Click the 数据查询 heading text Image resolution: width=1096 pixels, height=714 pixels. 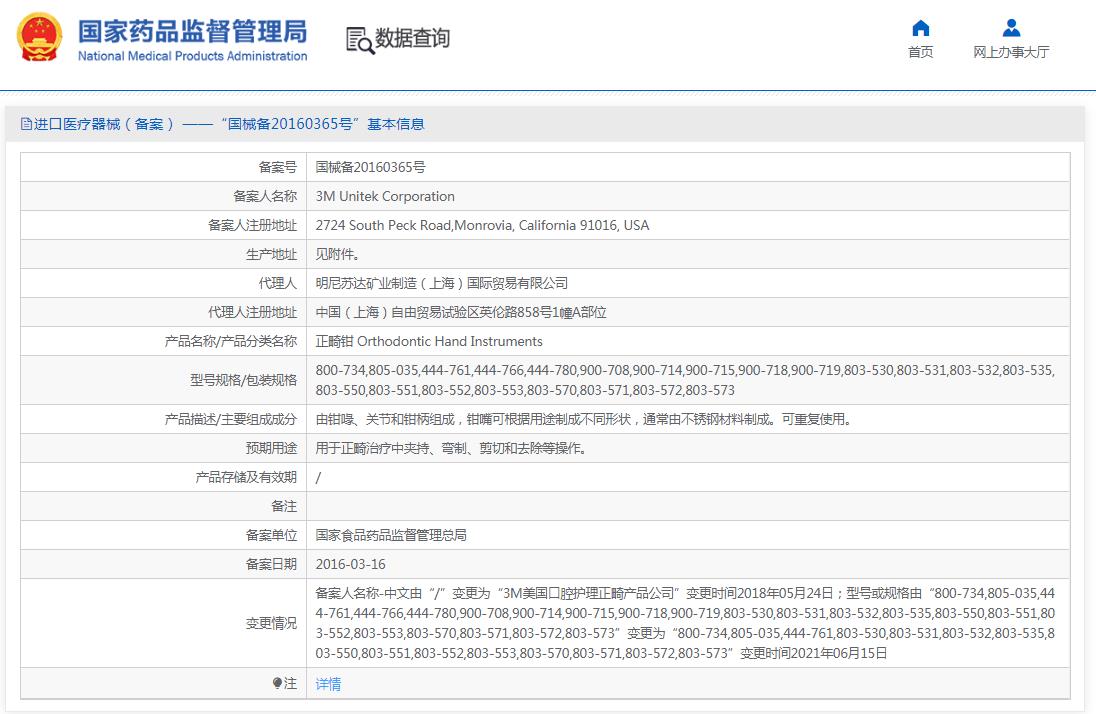pyautogui.click(x=412, y=38)
